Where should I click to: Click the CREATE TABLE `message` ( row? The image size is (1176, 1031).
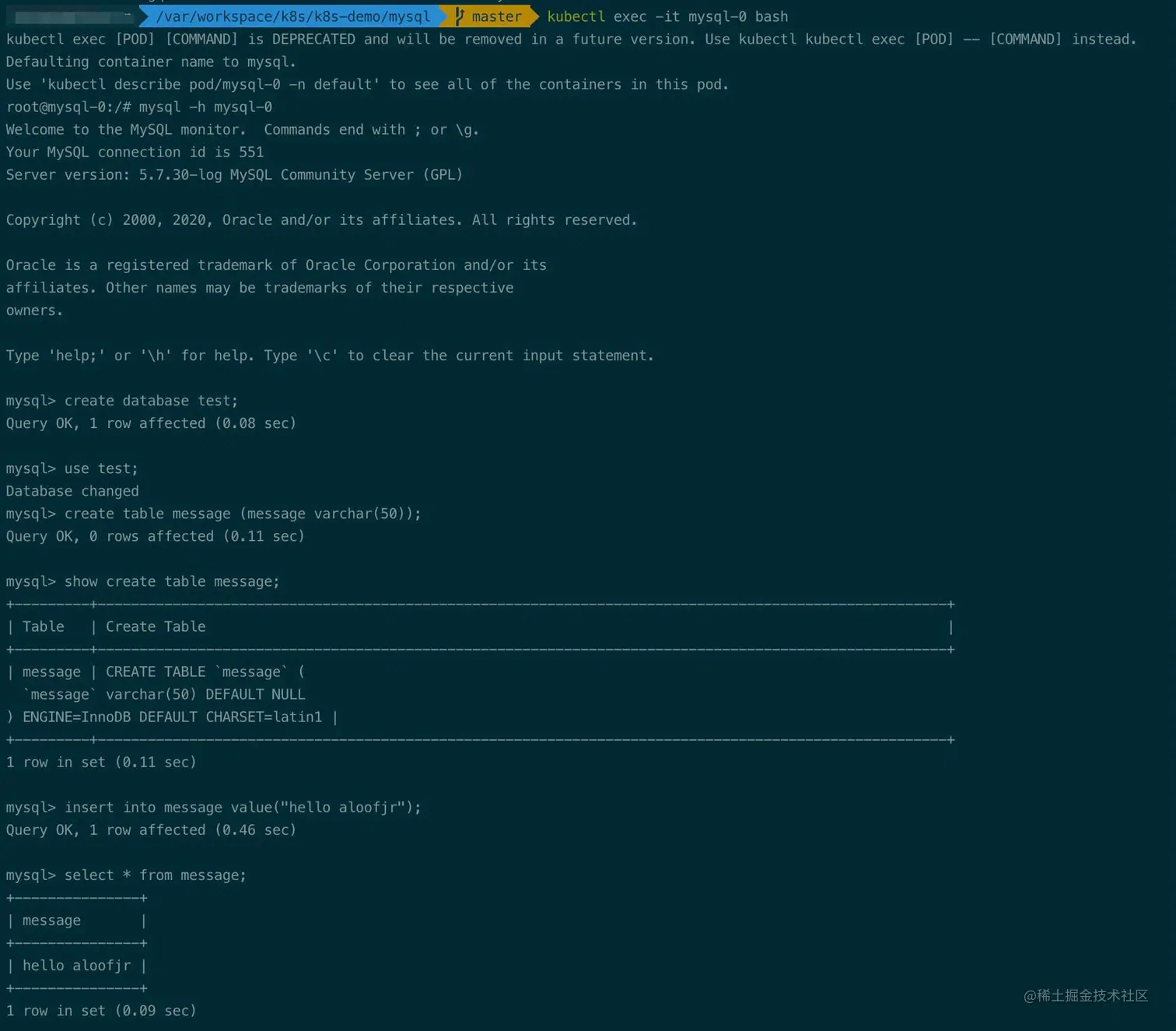(x=156, y=671)
